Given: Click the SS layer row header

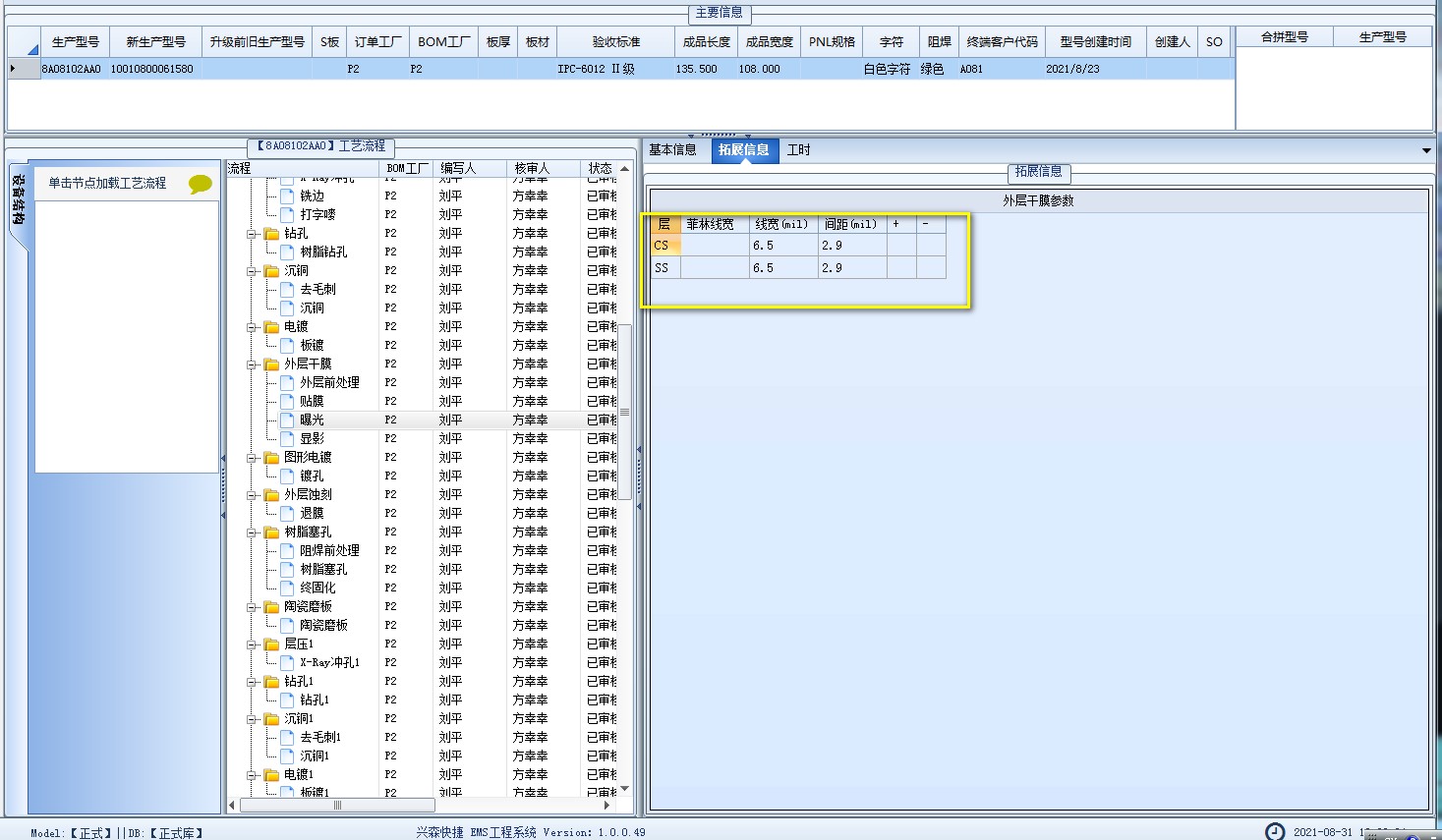Looking at the screenshot, I should pos(665,268).
